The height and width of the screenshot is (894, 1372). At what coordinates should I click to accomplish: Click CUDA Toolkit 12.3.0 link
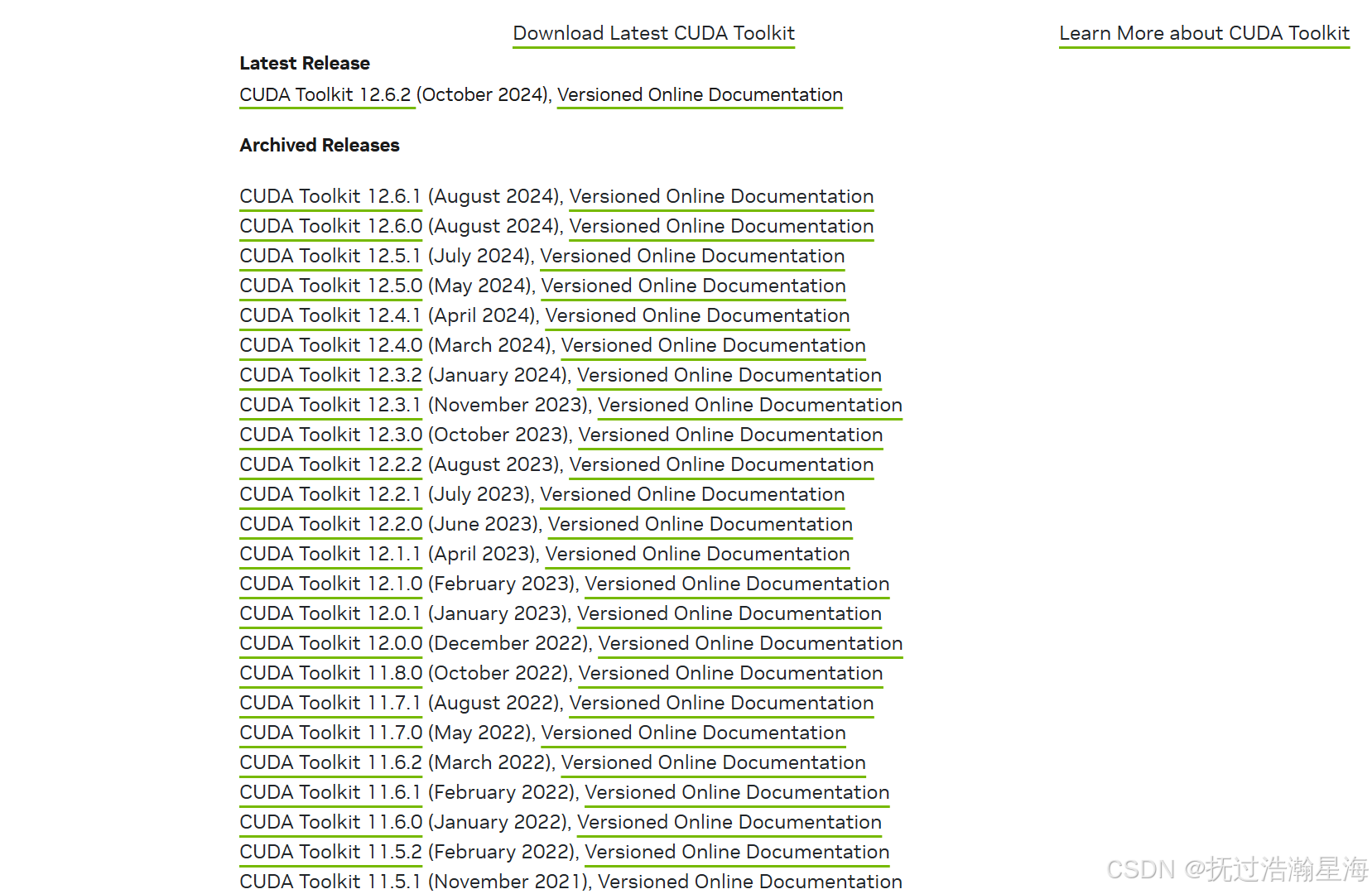330,435
